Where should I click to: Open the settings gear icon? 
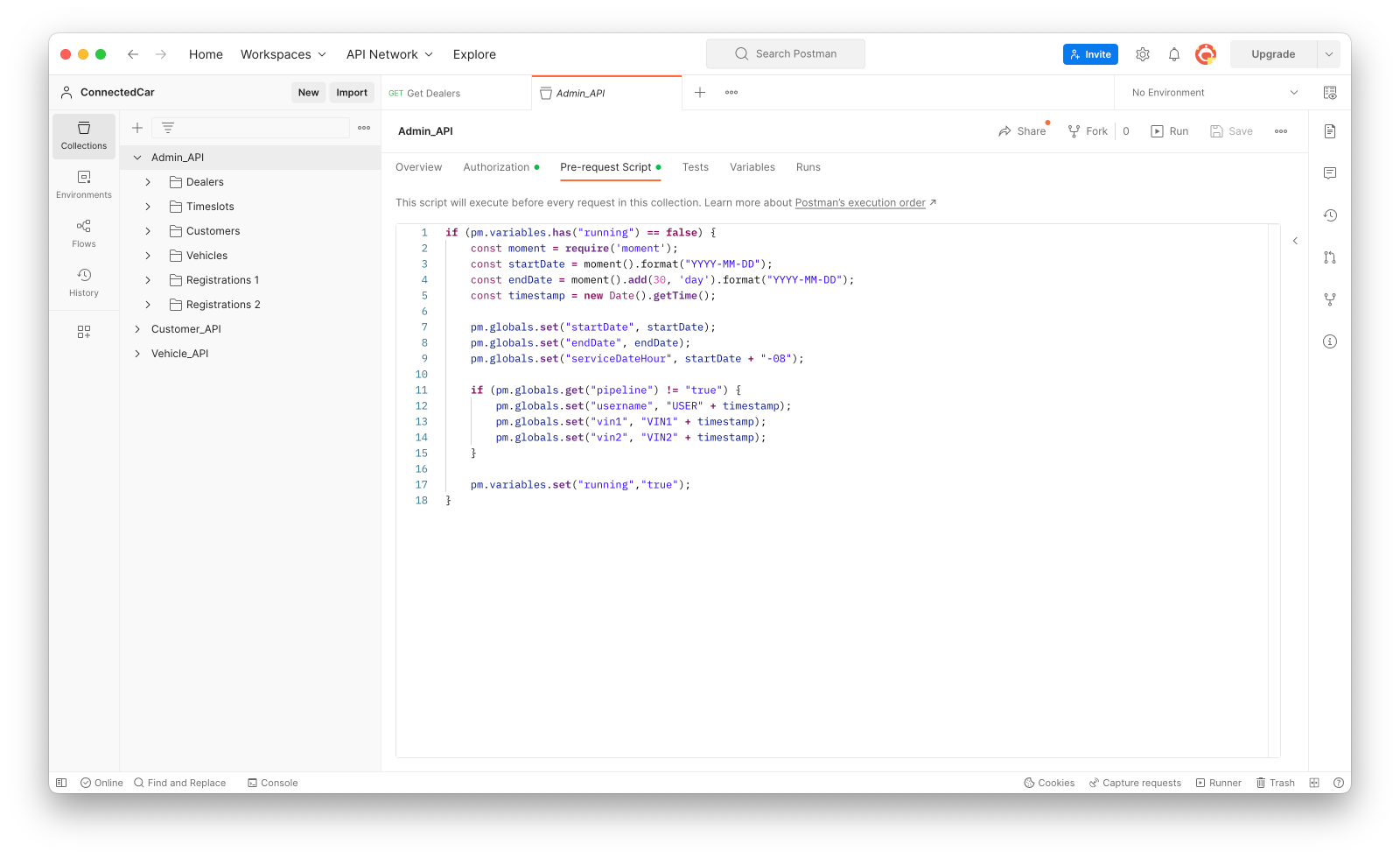1143,54
